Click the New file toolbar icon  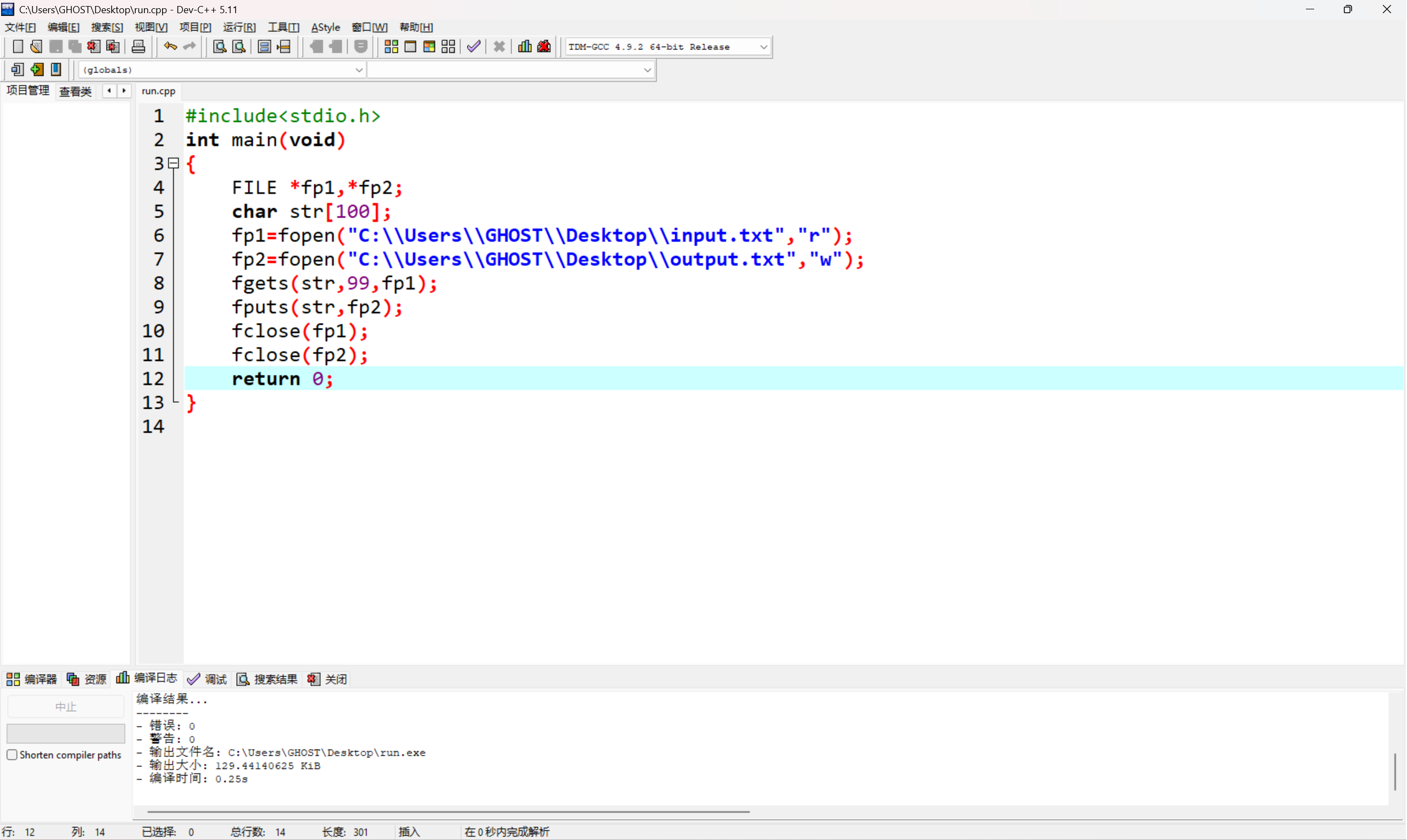[x=18, y=47]
